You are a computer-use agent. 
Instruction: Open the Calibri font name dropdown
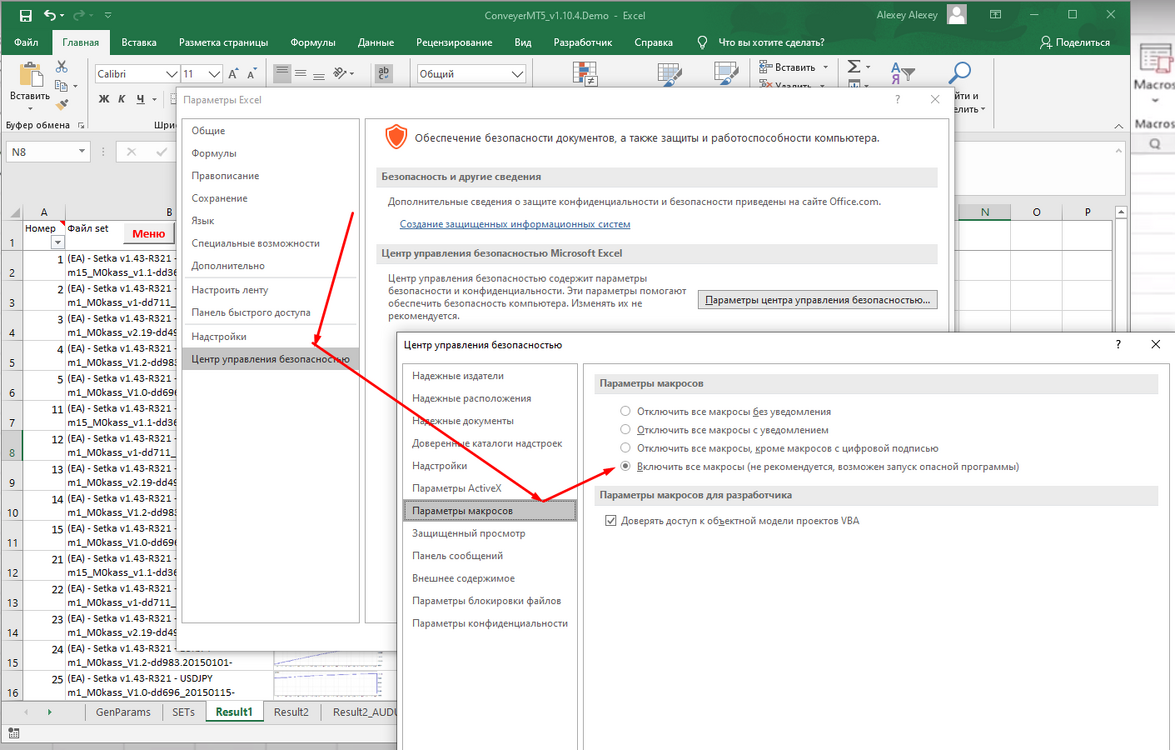171,73
